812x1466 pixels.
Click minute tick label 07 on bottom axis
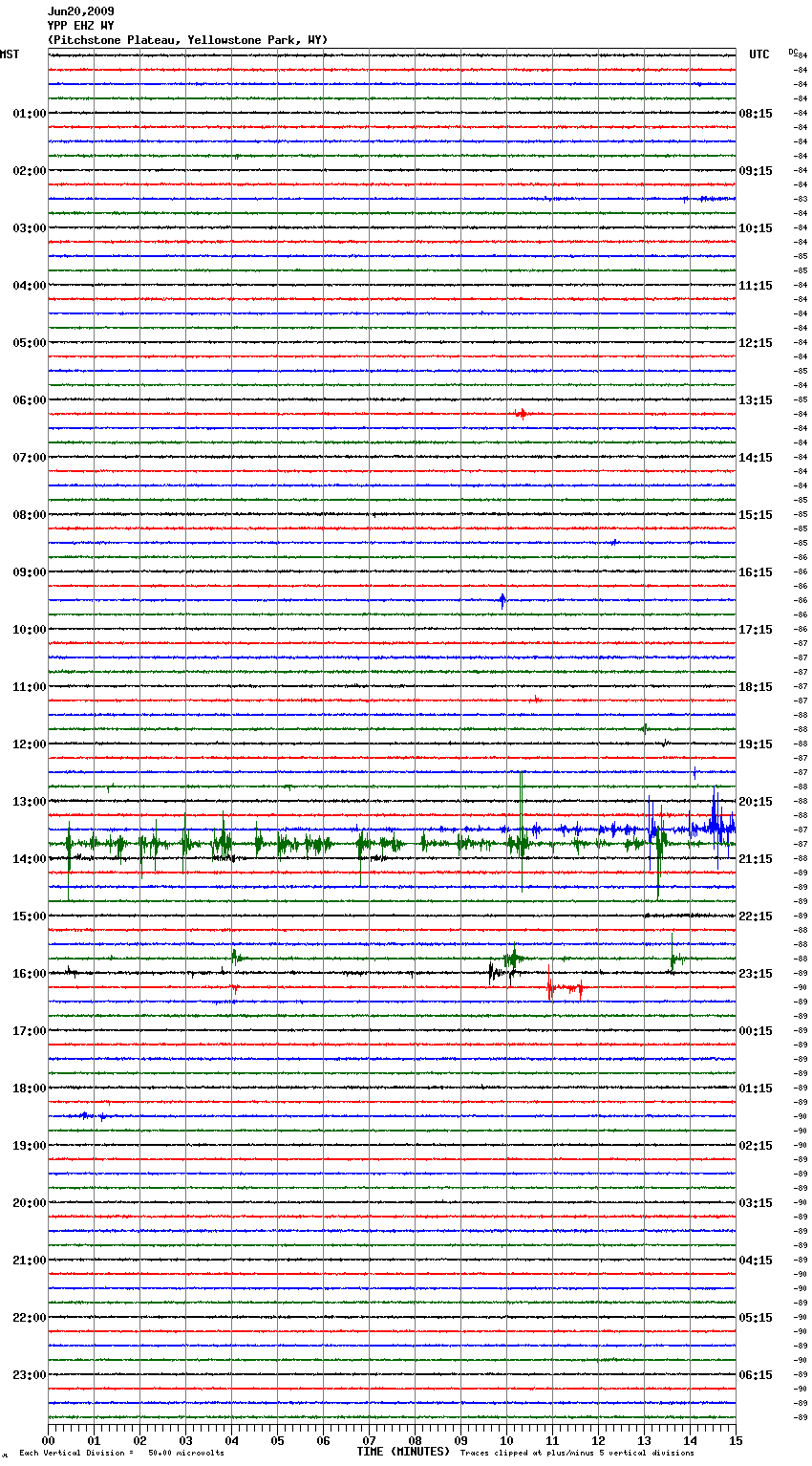point(369,1440)
